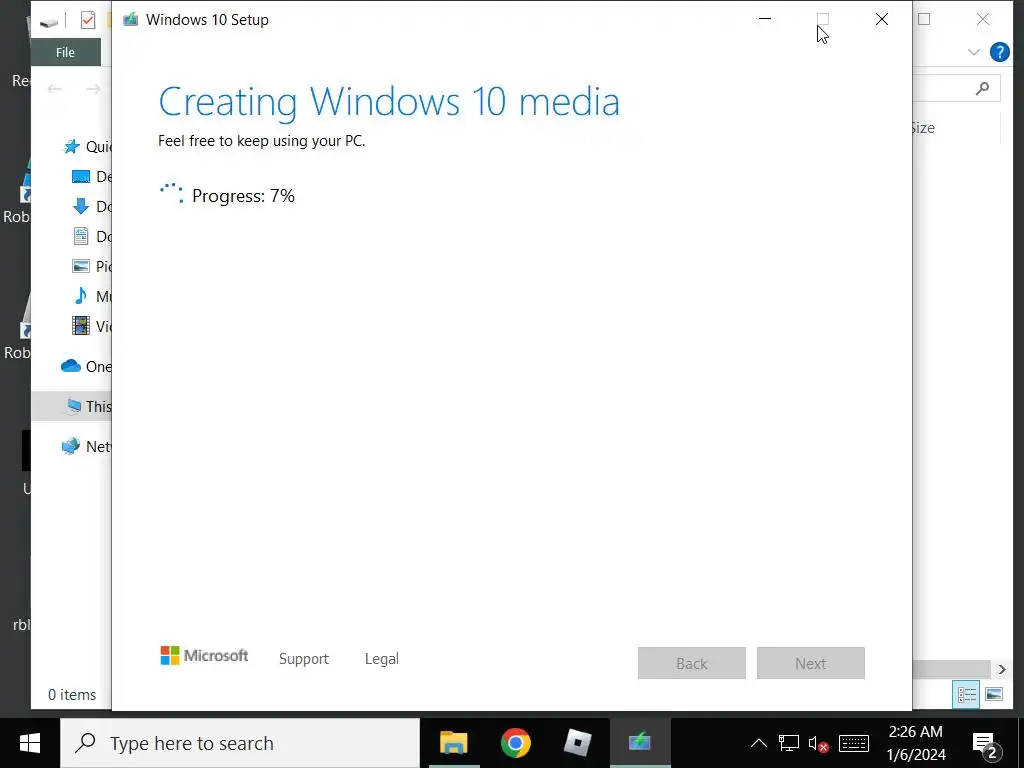This screenshot has height=768, width=1024.
Task: Open the Music note icon in sidebar
Action: pyautogui.click(x=81, y=296)
